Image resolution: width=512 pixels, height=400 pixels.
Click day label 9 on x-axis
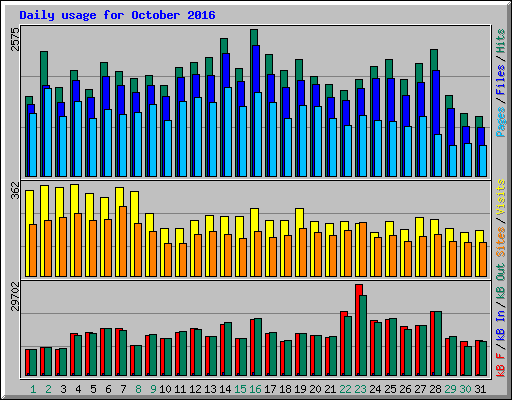click(153, 389)
